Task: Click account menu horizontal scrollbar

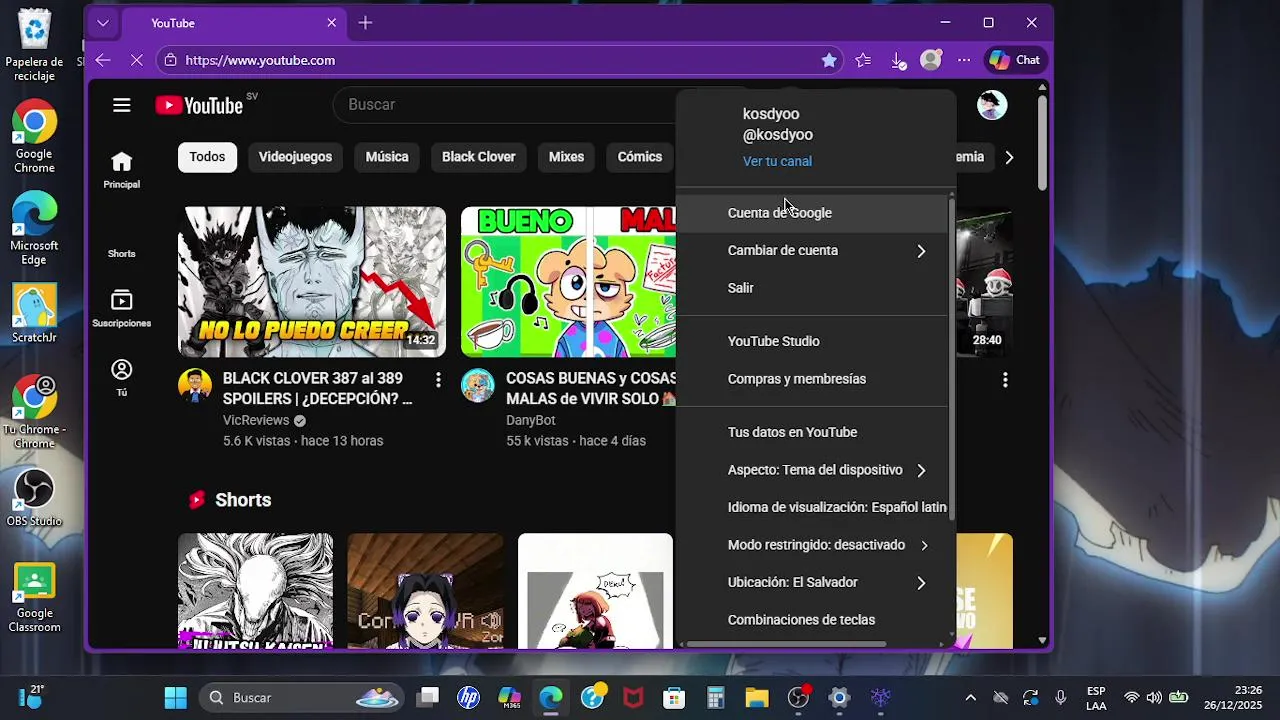Action: tap(785, 645)
